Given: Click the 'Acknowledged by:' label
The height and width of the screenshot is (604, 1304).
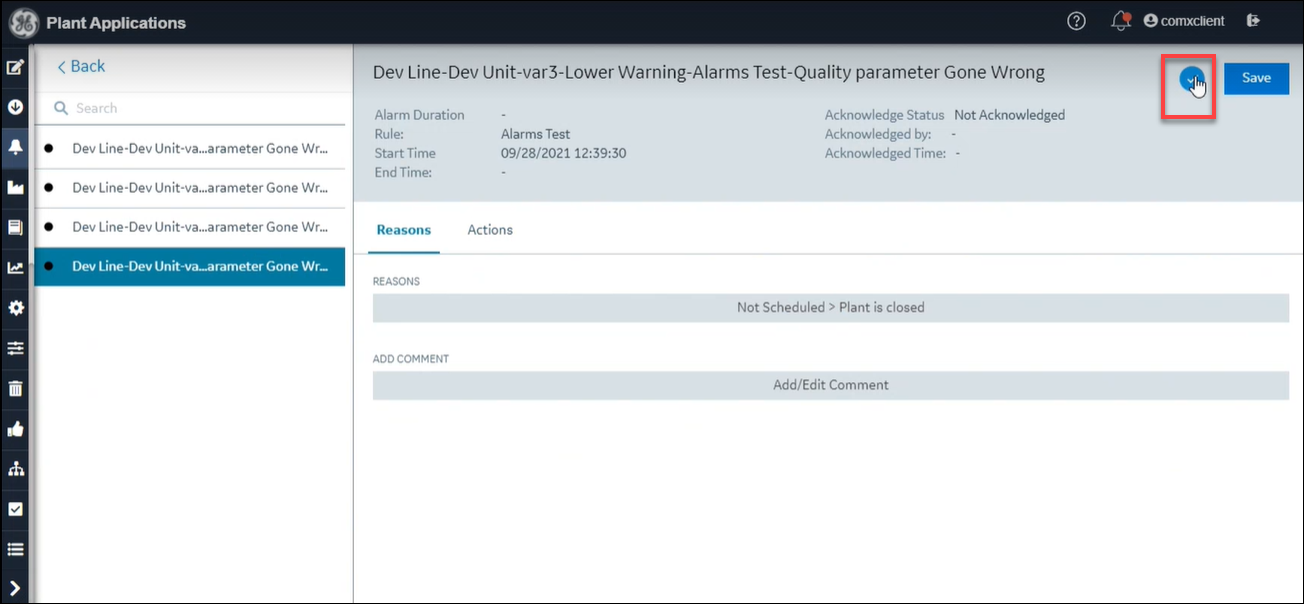Looking at the screenshot, I should [x=878, y=134].
